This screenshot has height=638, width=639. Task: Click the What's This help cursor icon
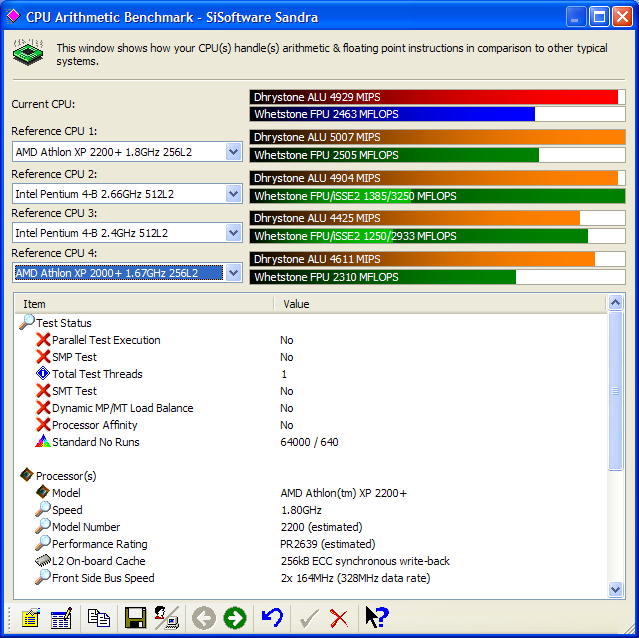377,617
